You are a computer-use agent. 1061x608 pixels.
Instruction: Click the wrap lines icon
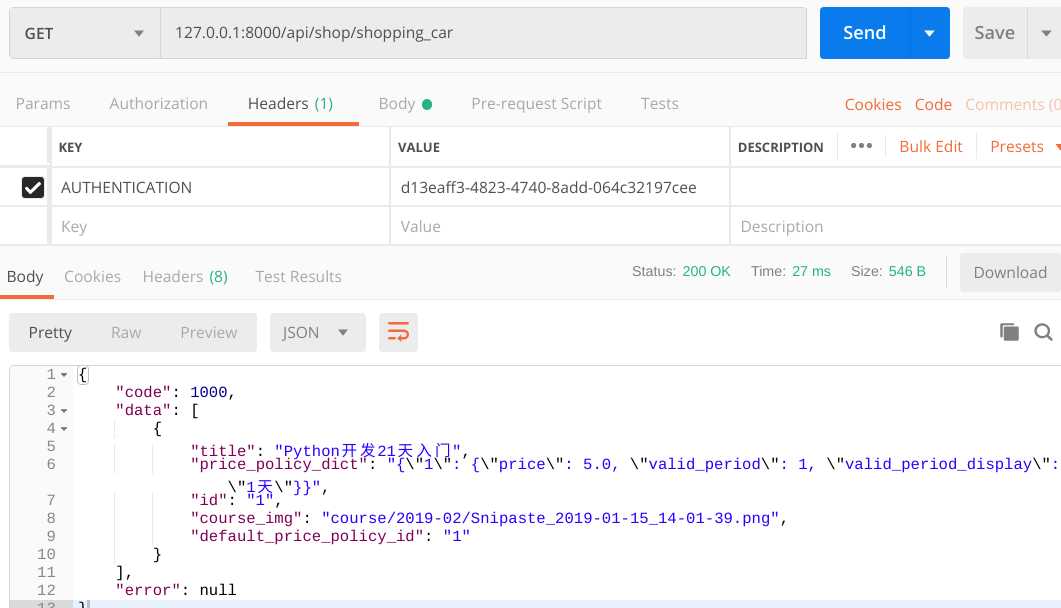[398, 333]
